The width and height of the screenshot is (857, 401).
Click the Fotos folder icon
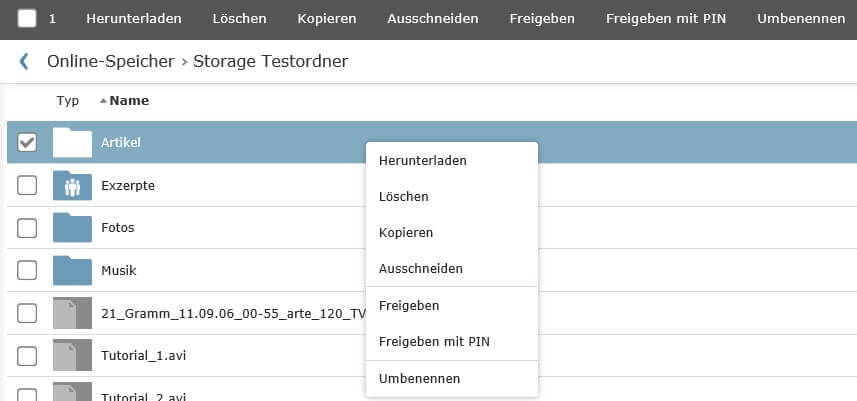(x=72, y=227)
